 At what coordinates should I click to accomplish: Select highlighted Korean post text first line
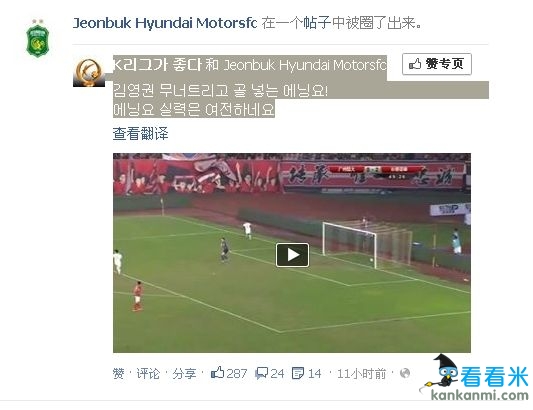[220, 90]
